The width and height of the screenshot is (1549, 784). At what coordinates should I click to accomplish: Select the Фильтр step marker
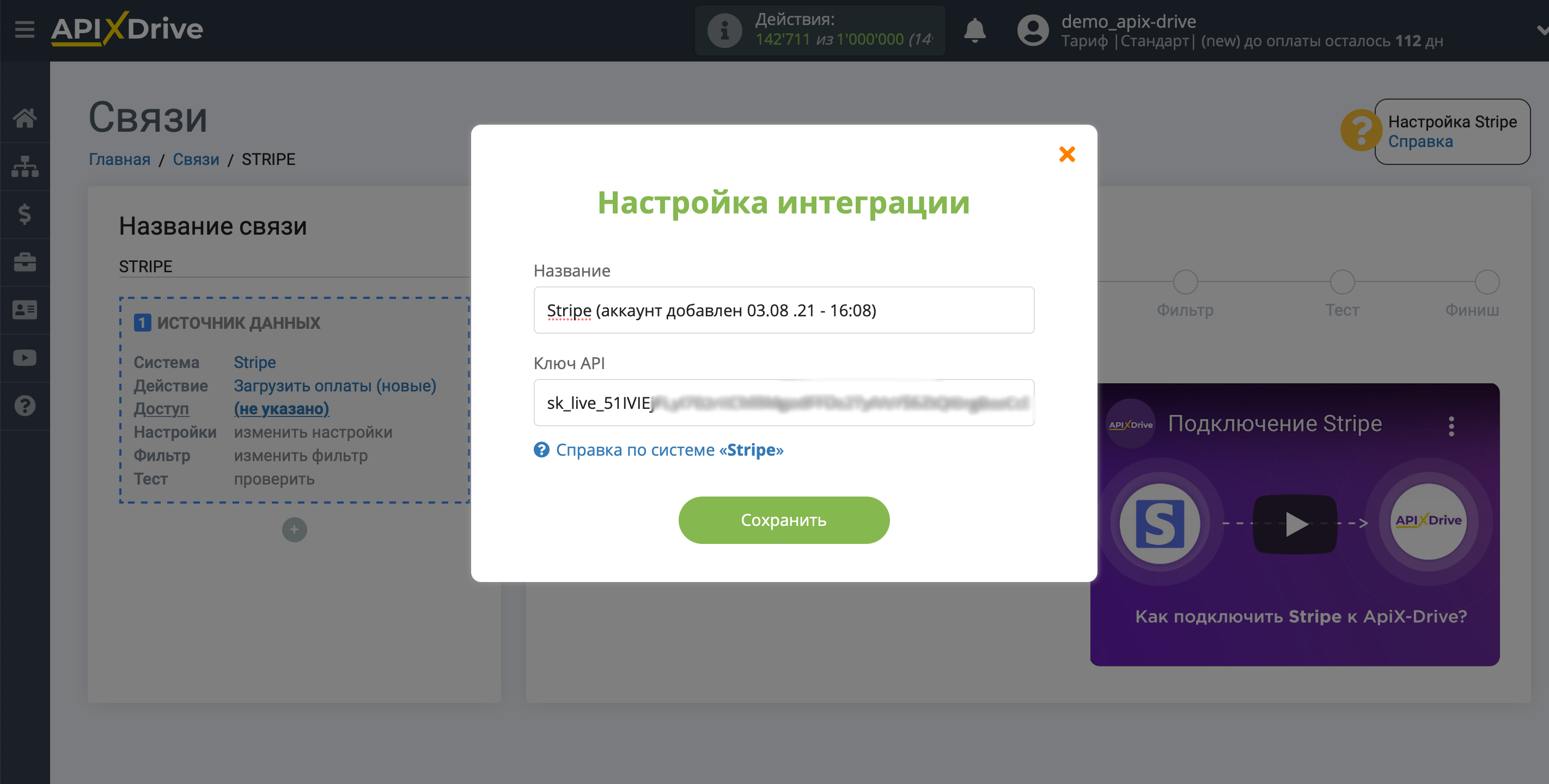coord(1185,283)
